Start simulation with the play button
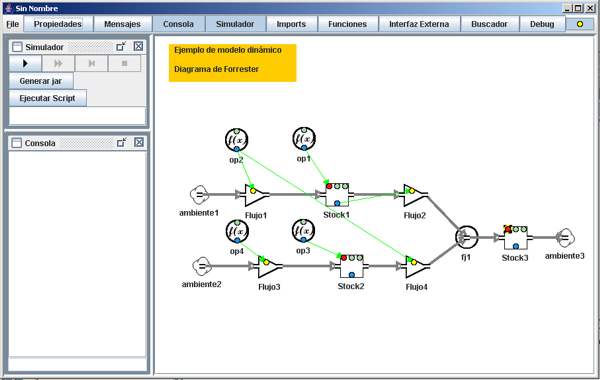600x380 pixels. [25, 63]
